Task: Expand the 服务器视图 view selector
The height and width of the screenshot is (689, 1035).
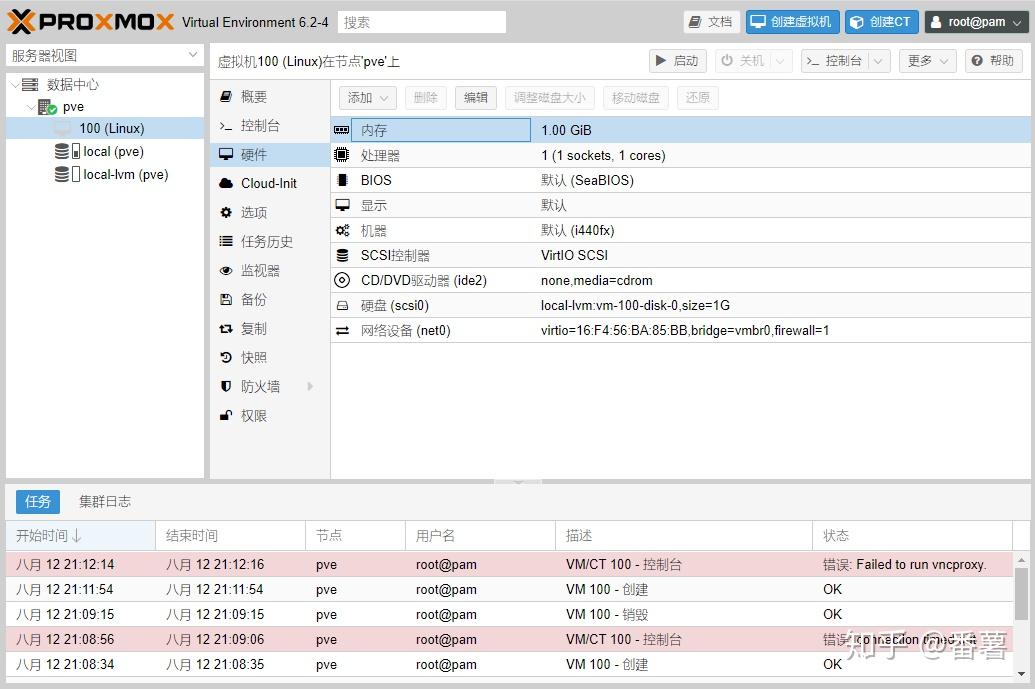Action: click(104, 55)
